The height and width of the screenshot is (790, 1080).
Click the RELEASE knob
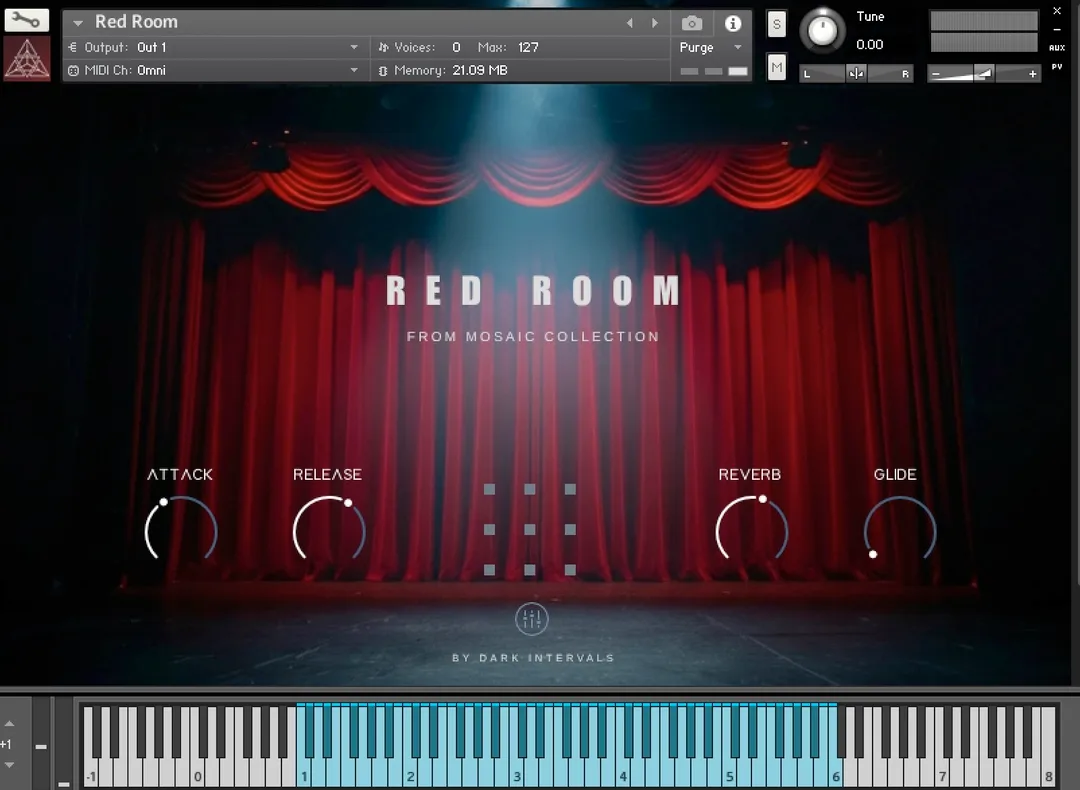[329, 530]
